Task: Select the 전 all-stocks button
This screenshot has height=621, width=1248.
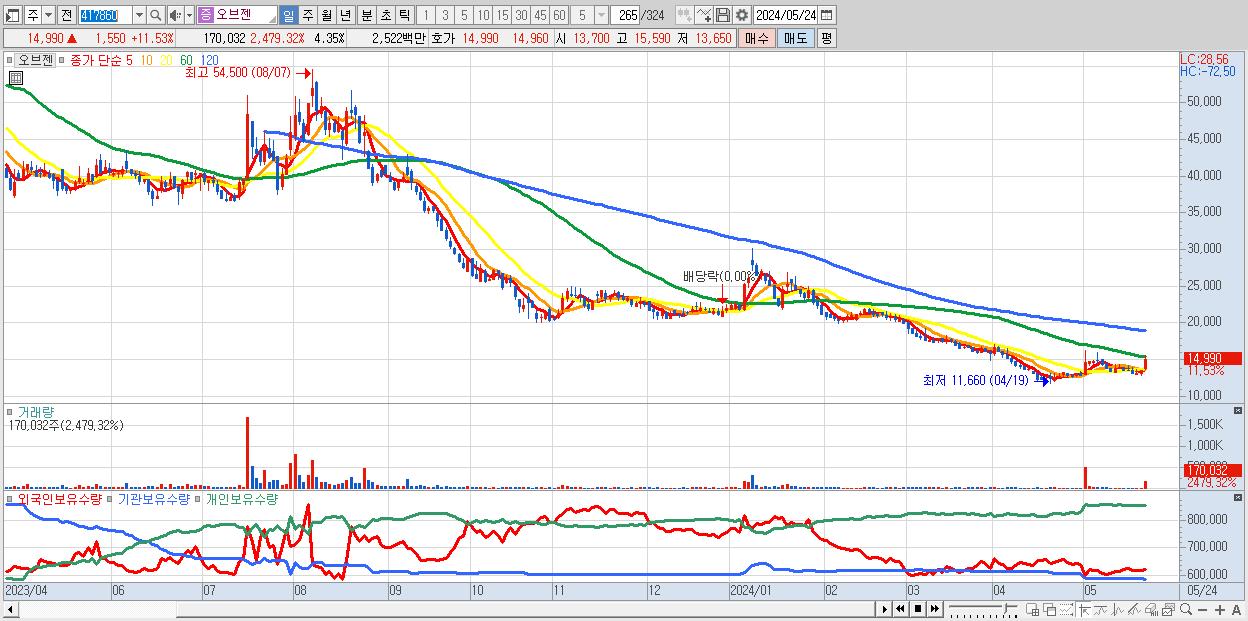Action: tap(66, 15)
